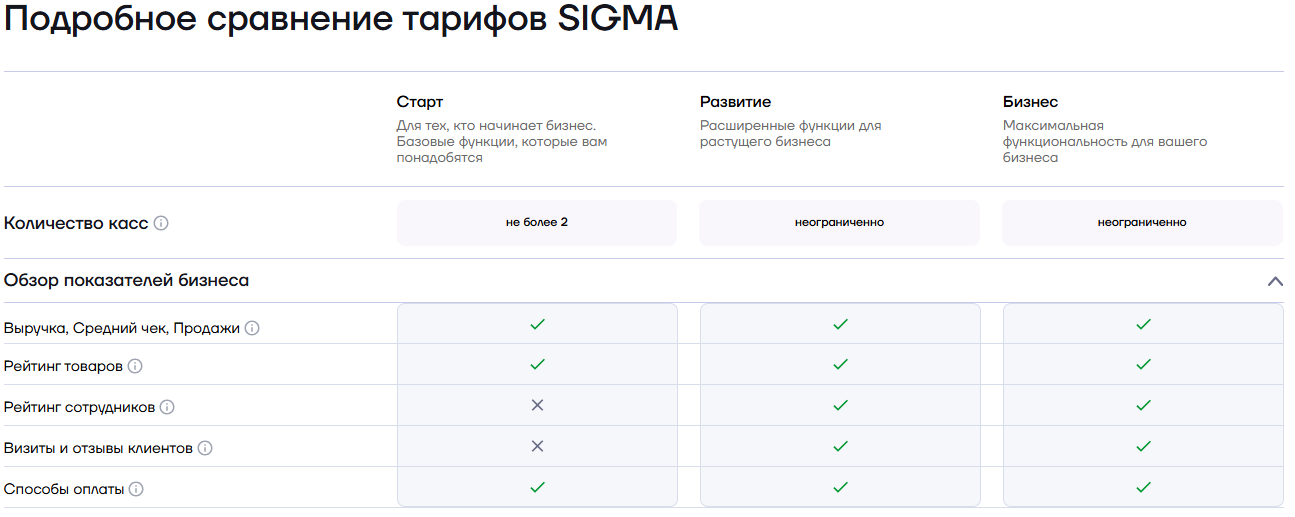Open info tooltip for Рейтинг товаров
The width and height of the screenshot is (1295, 517).
point(135,366)
